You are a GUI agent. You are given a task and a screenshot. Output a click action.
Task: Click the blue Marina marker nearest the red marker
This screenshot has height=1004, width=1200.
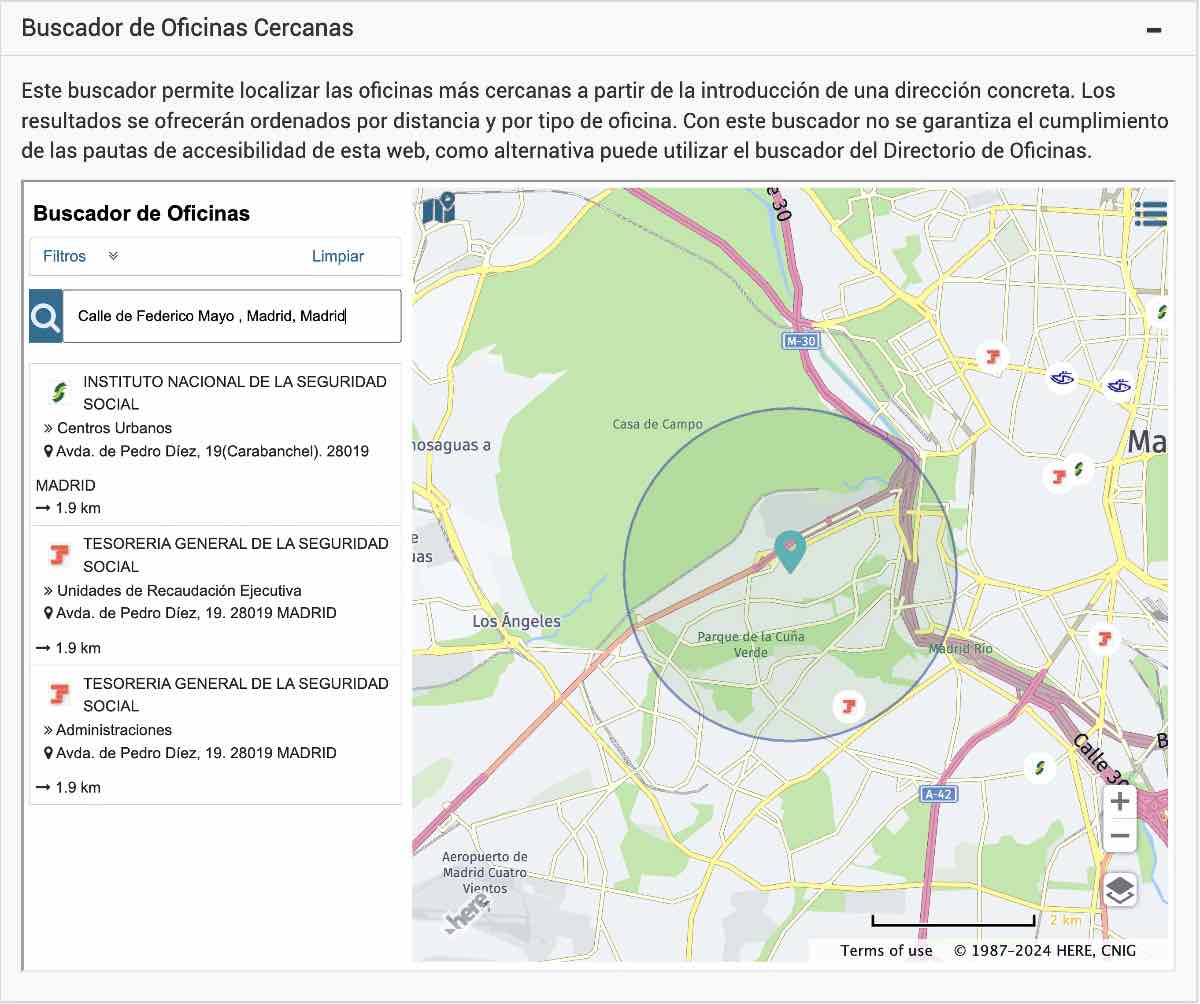(1062, 377)
